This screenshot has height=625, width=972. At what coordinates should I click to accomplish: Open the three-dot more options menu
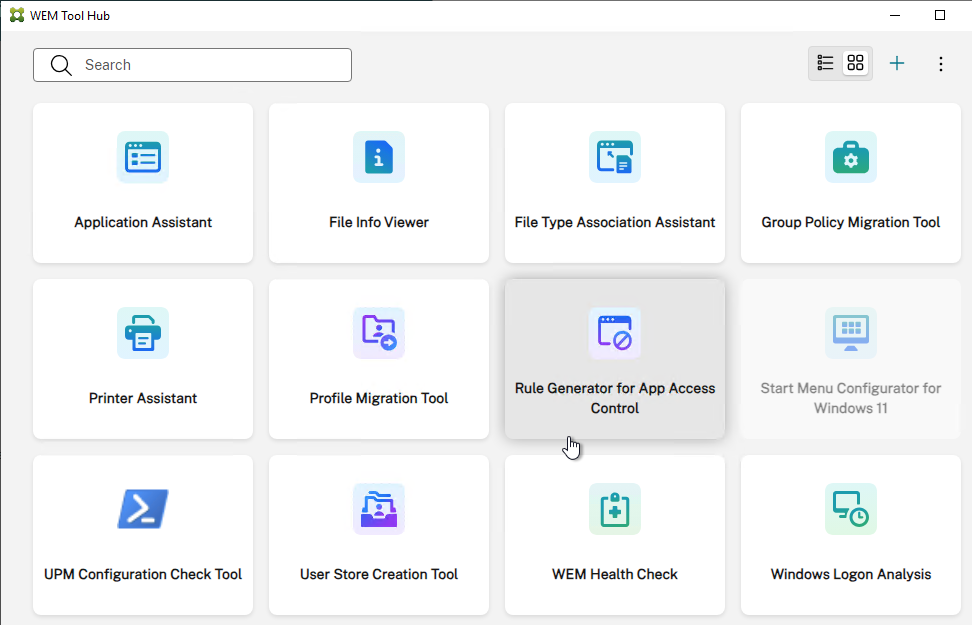point(940,64)
